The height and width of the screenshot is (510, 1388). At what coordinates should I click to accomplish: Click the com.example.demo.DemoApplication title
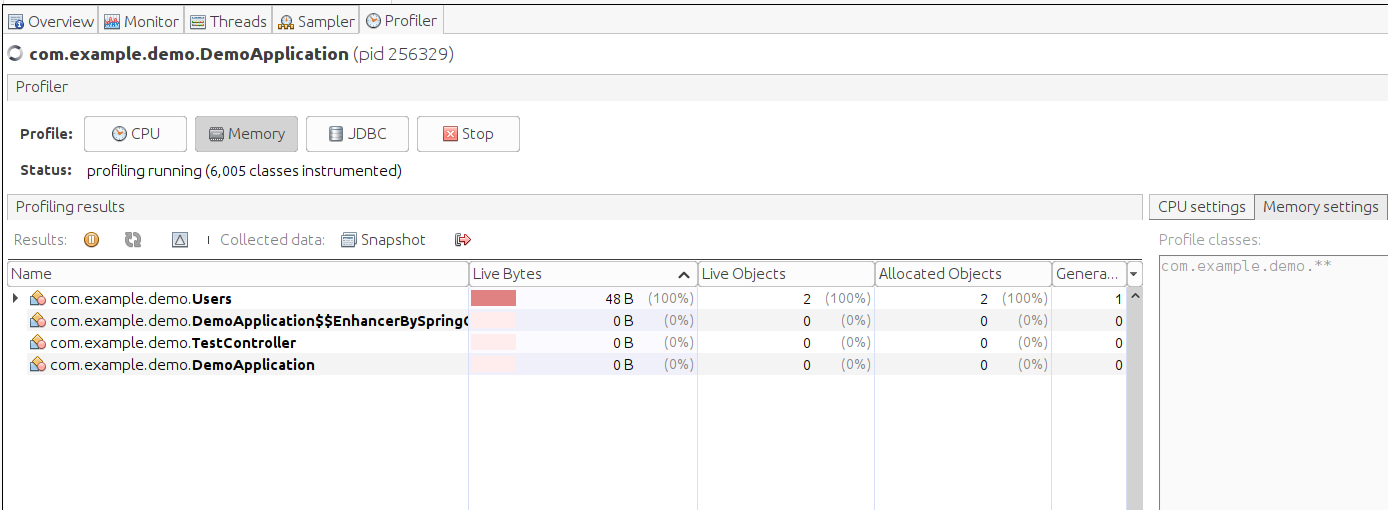(x=189, y=54)
